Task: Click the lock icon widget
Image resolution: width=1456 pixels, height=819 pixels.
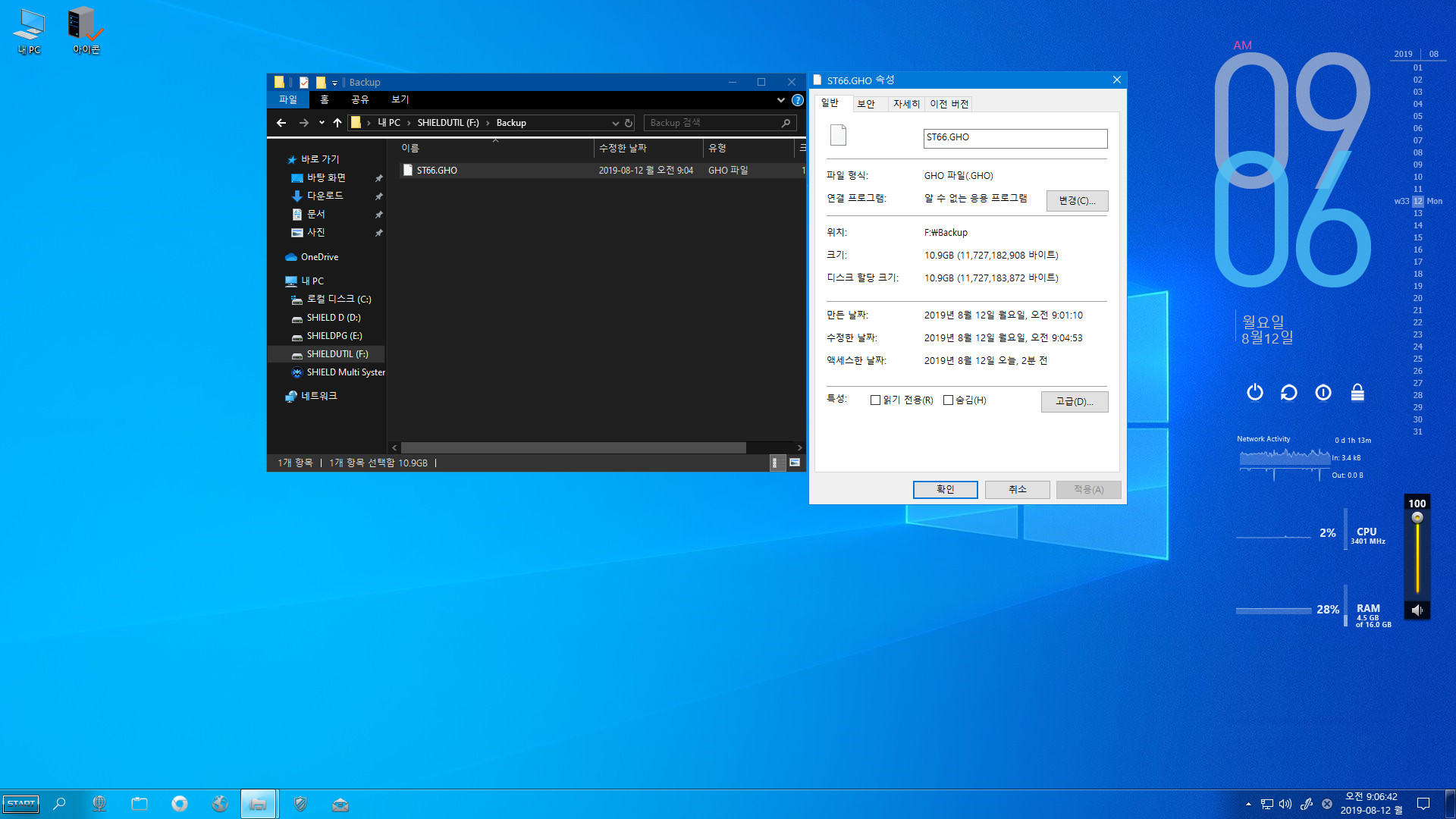Action: [x=1357, y=392]
